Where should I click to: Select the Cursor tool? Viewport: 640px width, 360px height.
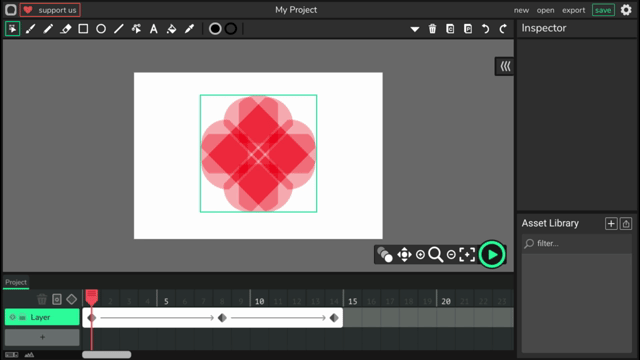[13, 29]
